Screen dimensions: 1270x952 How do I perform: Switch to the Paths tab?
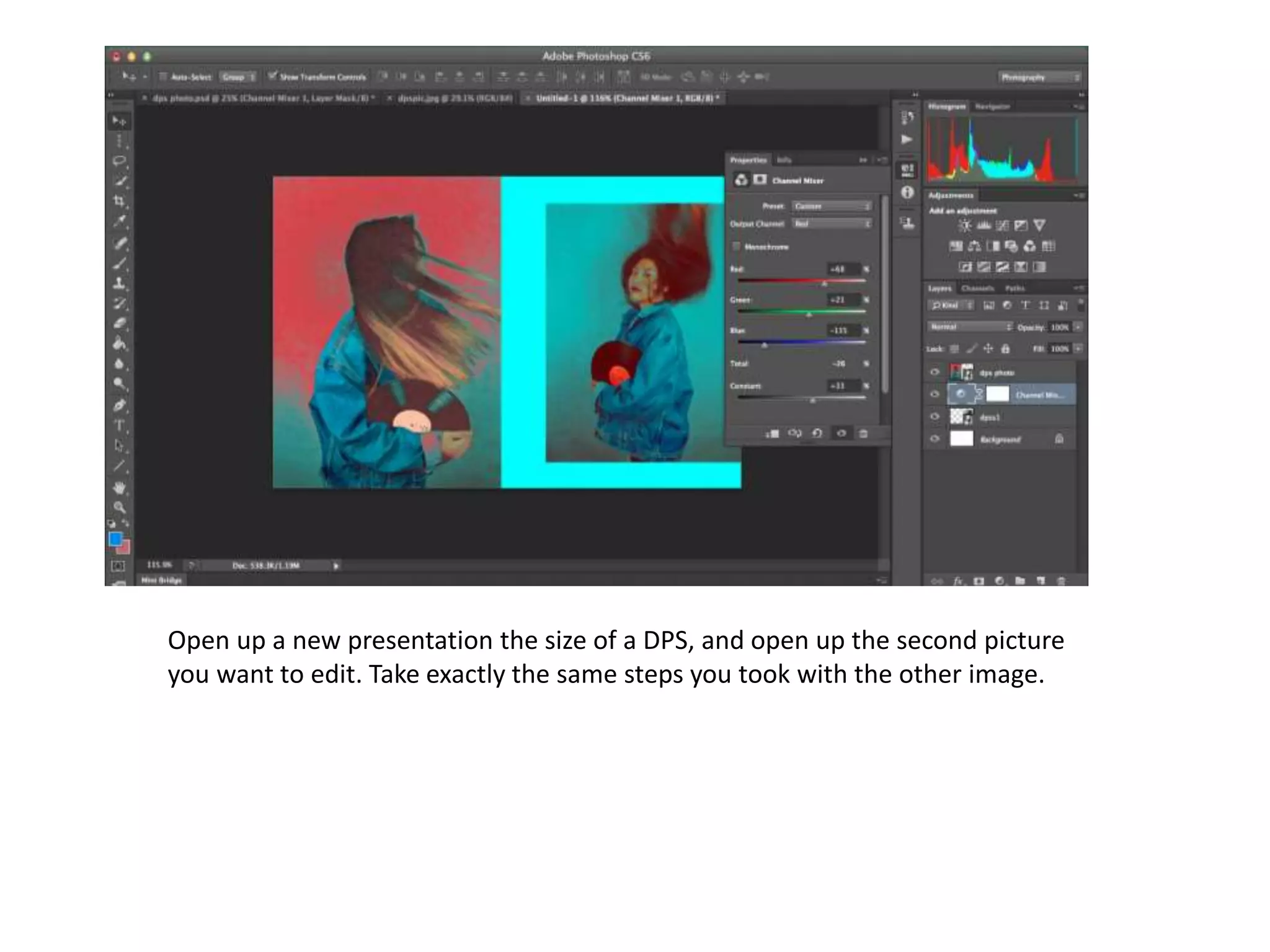coord(1015,288)
